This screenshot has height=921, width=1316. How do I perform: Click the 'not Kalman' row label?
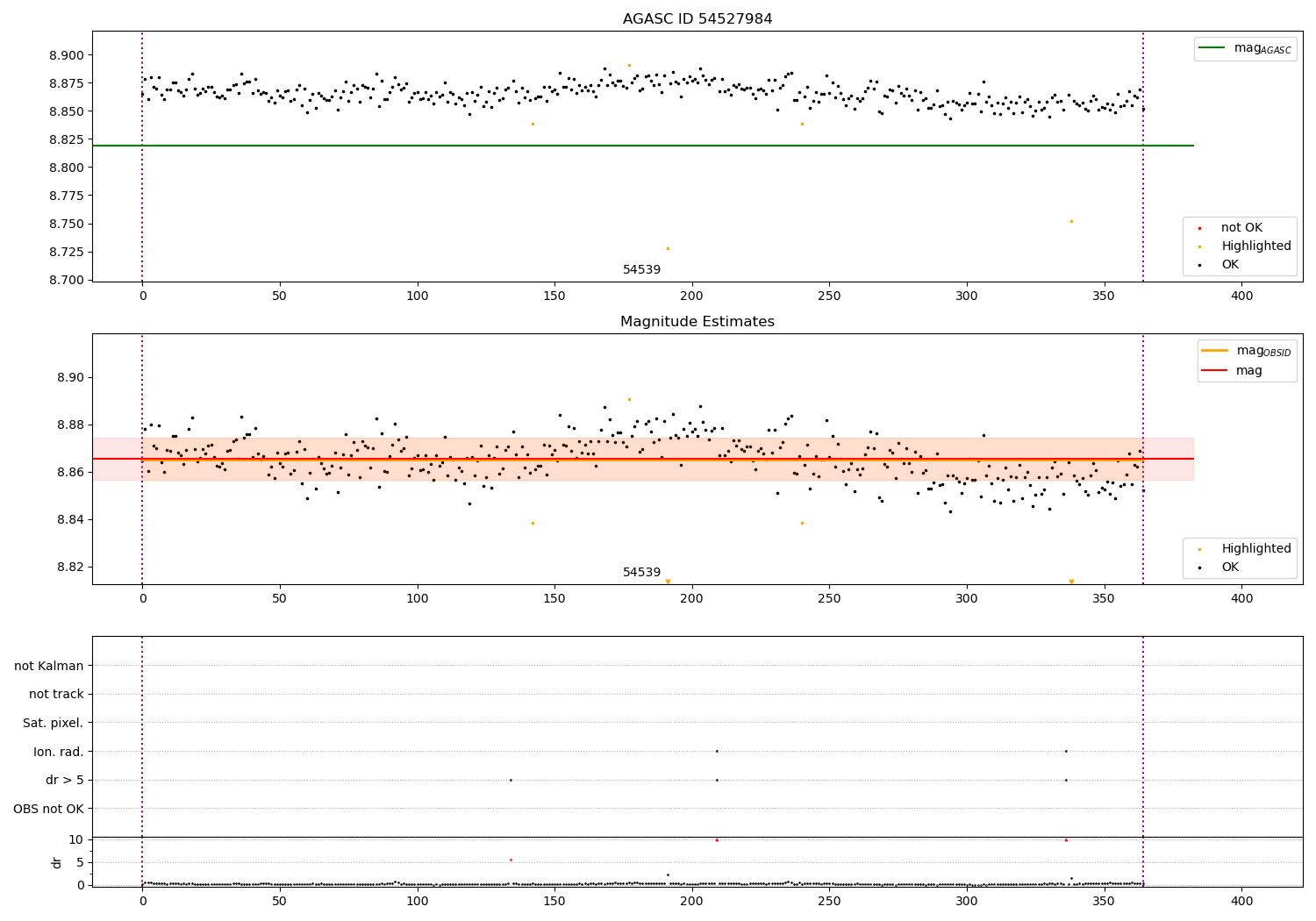click(x=49, y=667)
